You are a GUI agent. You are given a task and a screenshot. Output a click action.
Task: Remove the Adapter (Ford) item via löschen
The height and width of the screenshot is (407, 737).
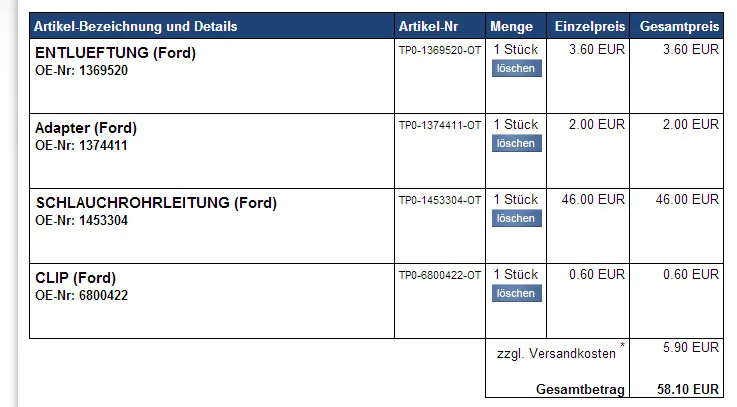(516, 144)
